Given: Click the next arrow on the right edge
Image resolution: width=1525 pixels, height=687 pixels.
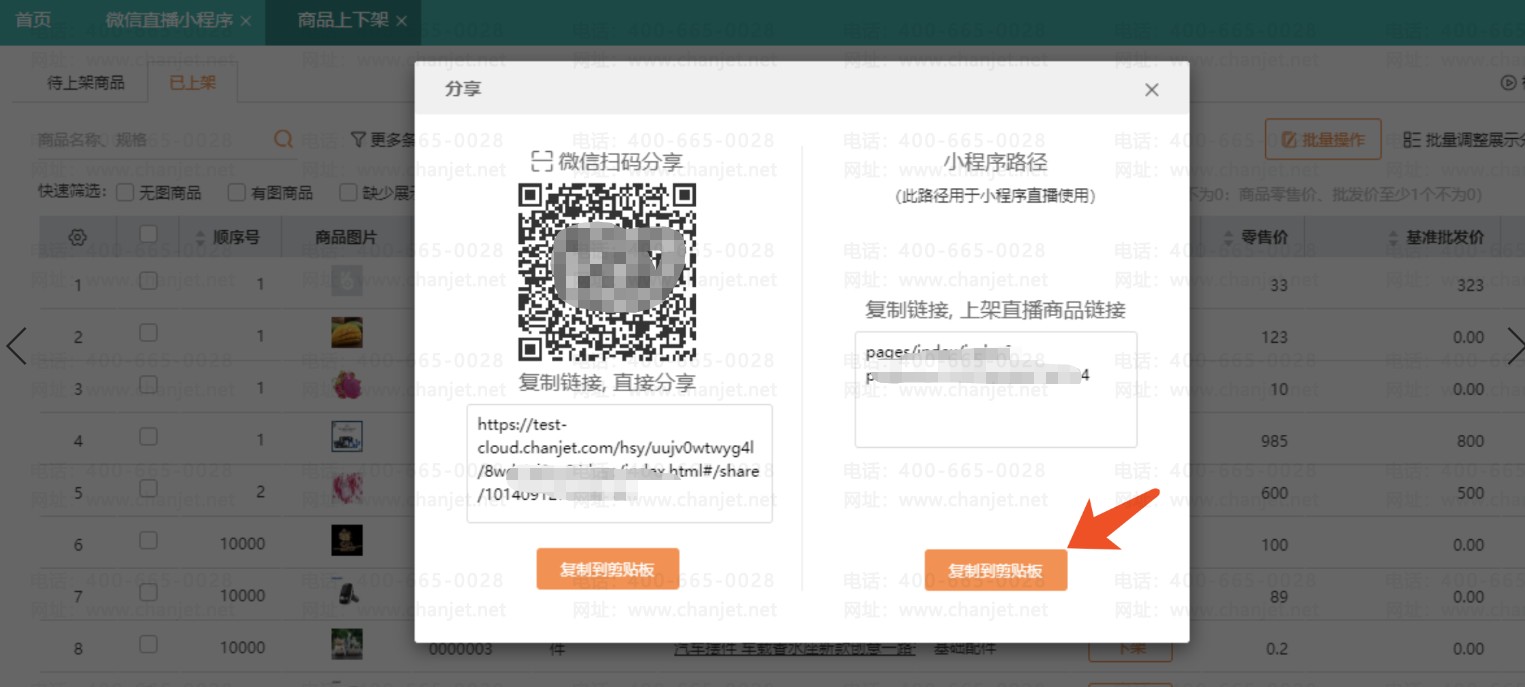Looking at the screenshot, I should [x=1514, y=345].
